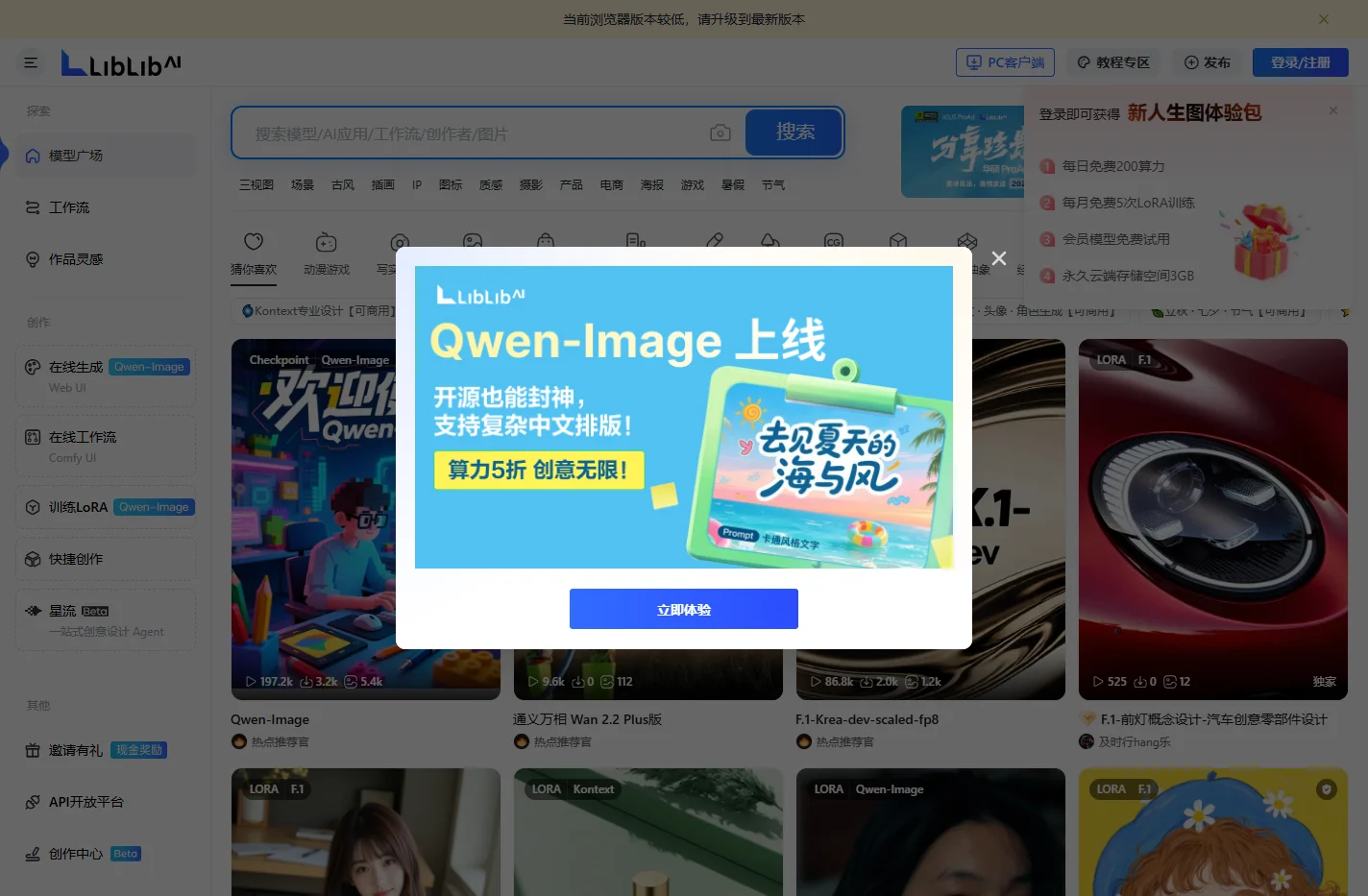1368x896 pixels.
Task: Open the LORA Kontext card thumbnail
Action: [x=648, y=832]
